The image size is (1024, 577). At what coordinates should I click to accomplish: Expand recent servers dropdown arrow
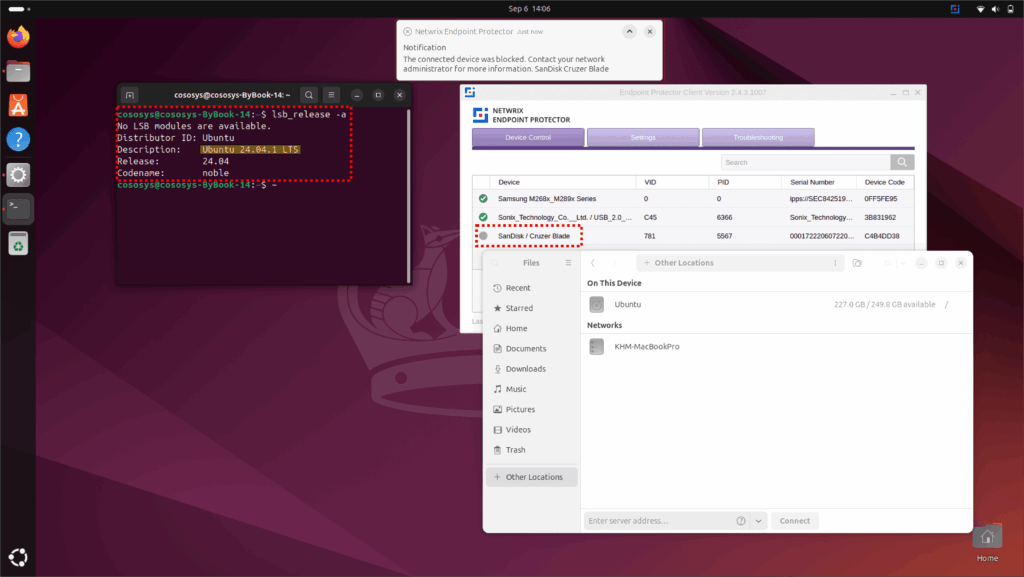click(x=758, y=521)
